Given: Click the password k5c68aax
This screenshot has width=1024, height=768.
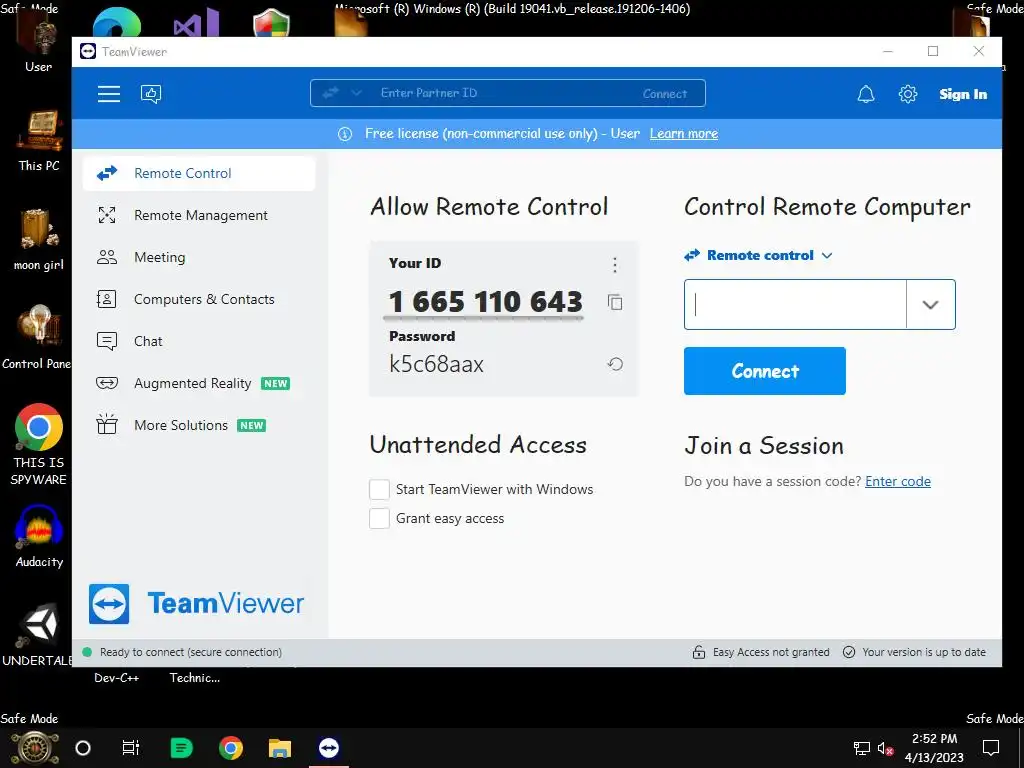Looking at the screenshot, I should point(436,364).
